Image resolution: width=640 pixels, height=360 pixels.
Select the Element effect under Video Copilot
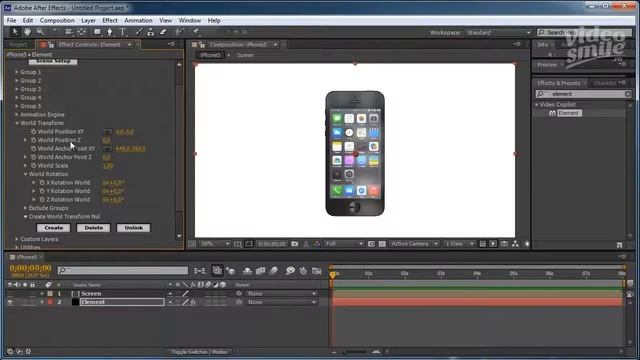[x=569, y=113]
